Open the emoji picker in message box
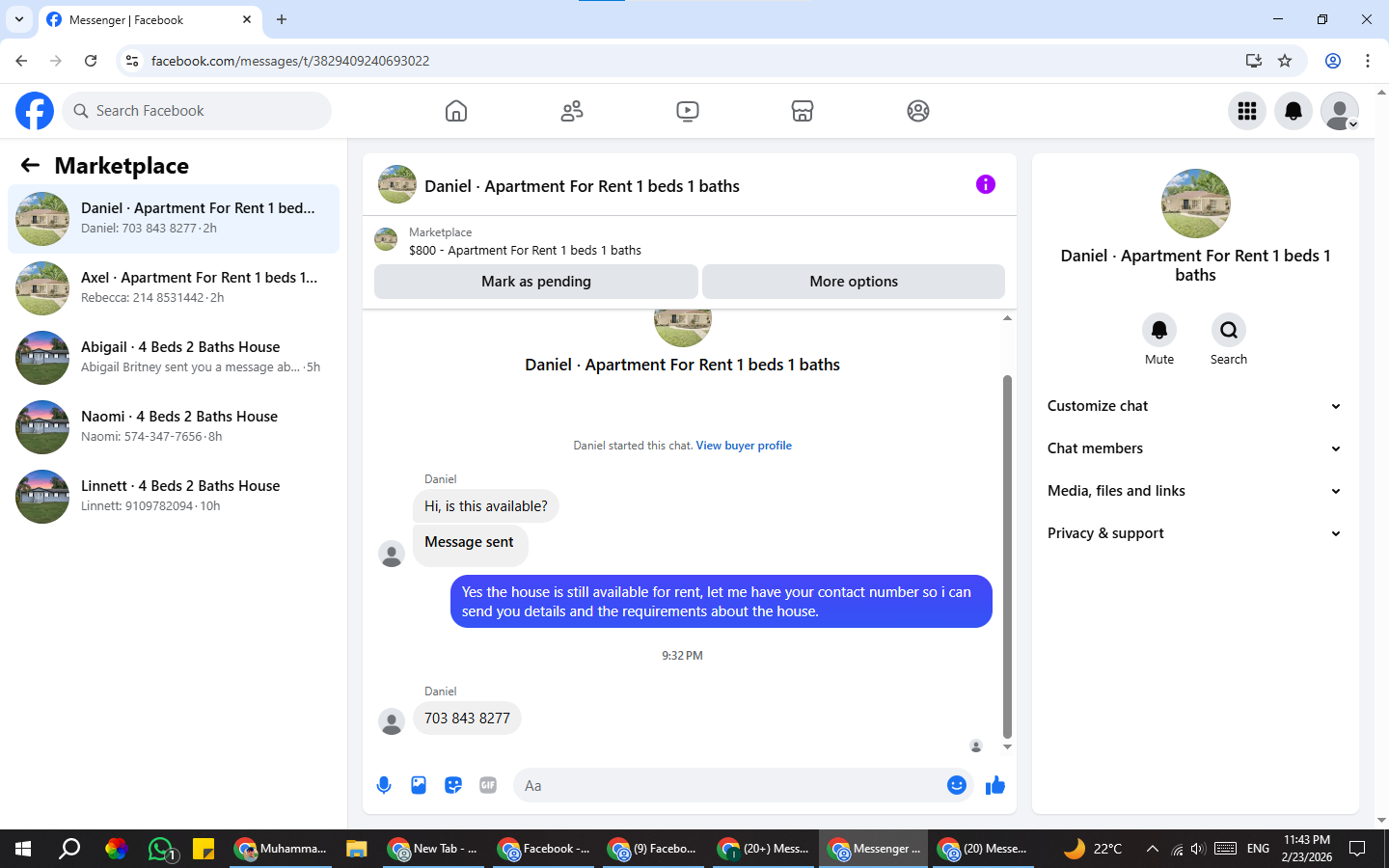This screenshot has height=868, width=1389. [957, 785]
